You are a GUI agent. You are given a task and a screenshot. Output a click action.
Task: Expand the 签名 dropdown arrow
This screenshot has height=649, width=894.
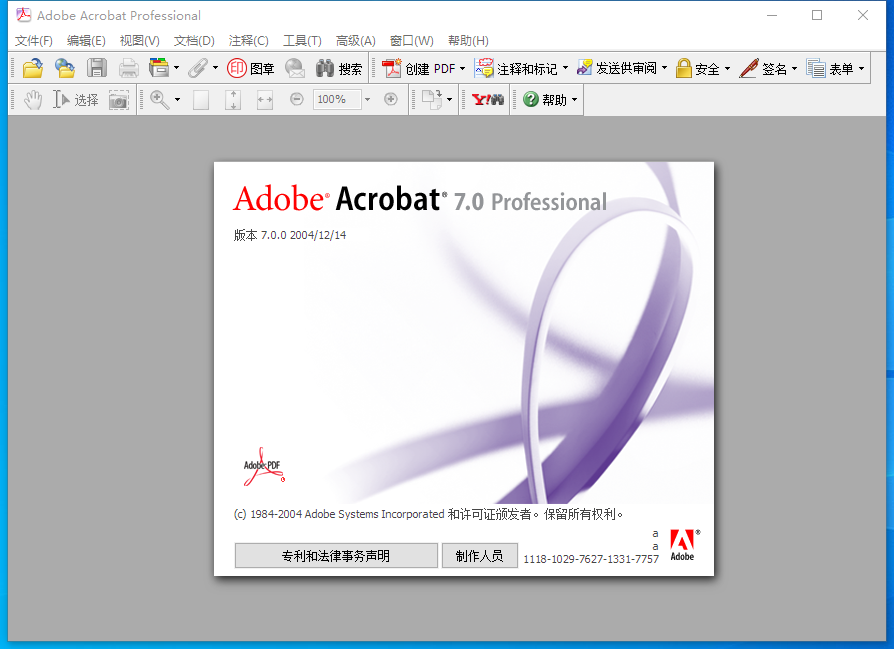[794, 68]
